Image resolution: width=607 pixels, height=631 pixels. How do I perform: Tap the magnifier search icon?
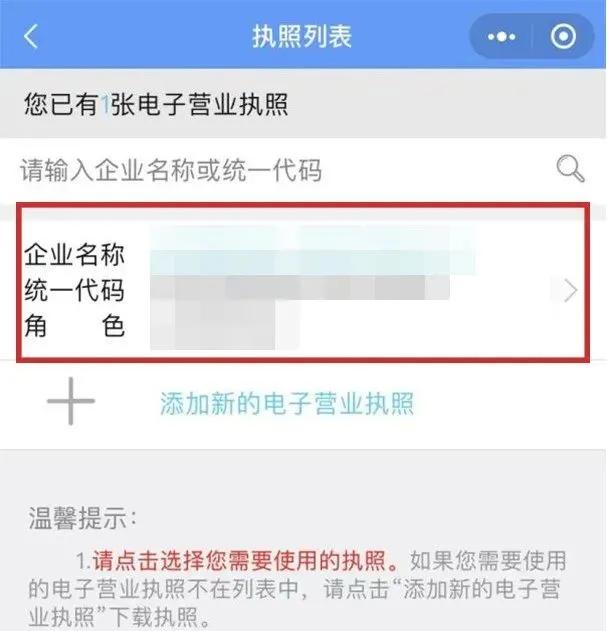click(x=570, y=168)
